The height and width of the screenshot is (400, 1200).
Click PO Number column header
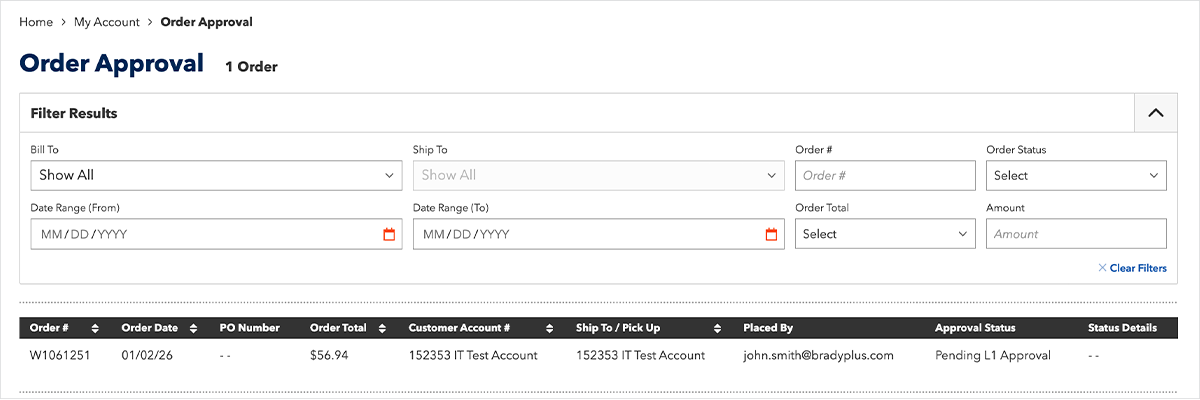249,328
